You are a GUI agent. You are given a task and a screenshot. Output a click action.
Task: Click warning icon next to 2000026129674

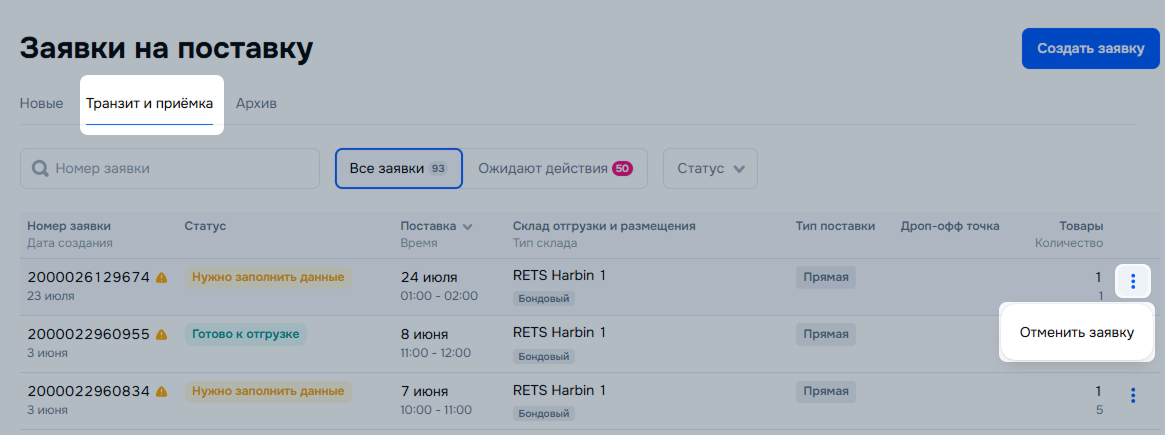point(162,277)
